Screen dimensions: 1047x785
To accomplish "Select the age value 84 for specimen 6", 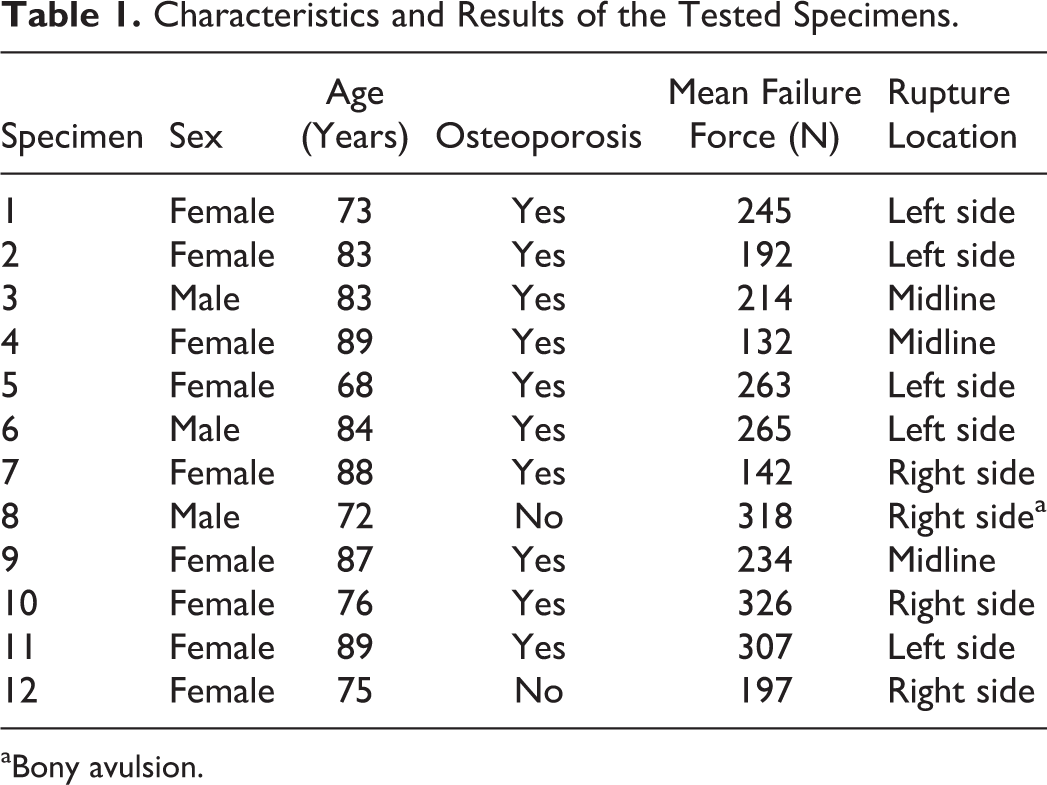I will click(x=355, y=429).
